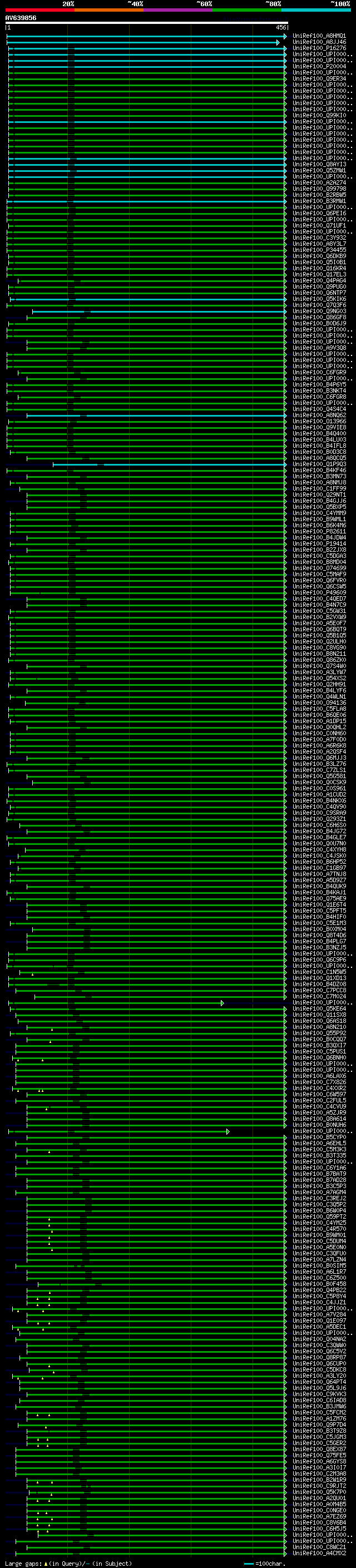Viewport: 356px width, 1568px height.
Task: Select hit label UniRef100_Q86GF8
Action: click(x=319, y=318)
